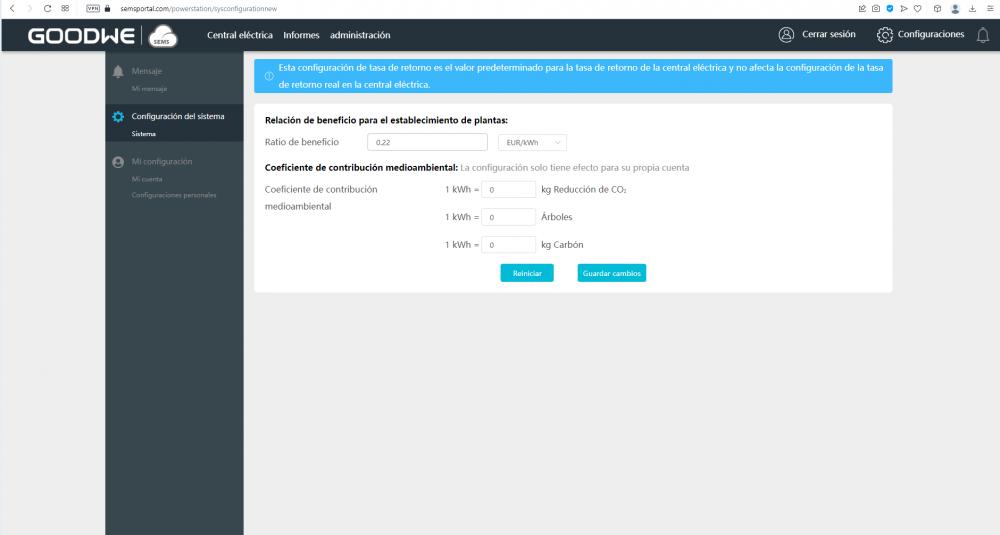Click the 'Relación de beneficio para el establecimiento' heading

(x=386, y=120)
